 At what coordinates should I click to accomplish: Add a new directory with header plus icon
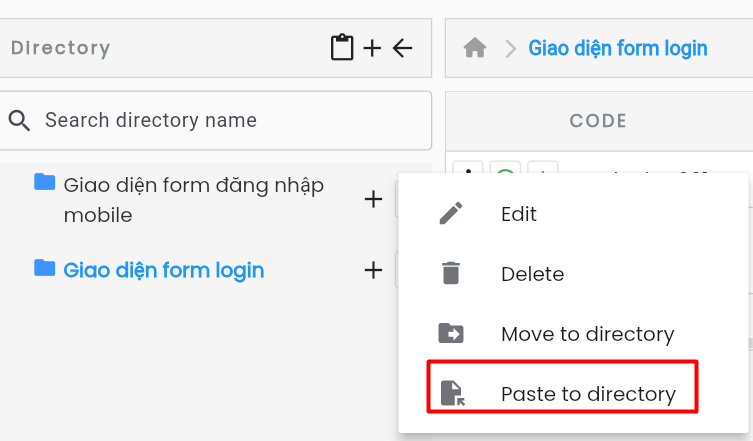point(372,48)
